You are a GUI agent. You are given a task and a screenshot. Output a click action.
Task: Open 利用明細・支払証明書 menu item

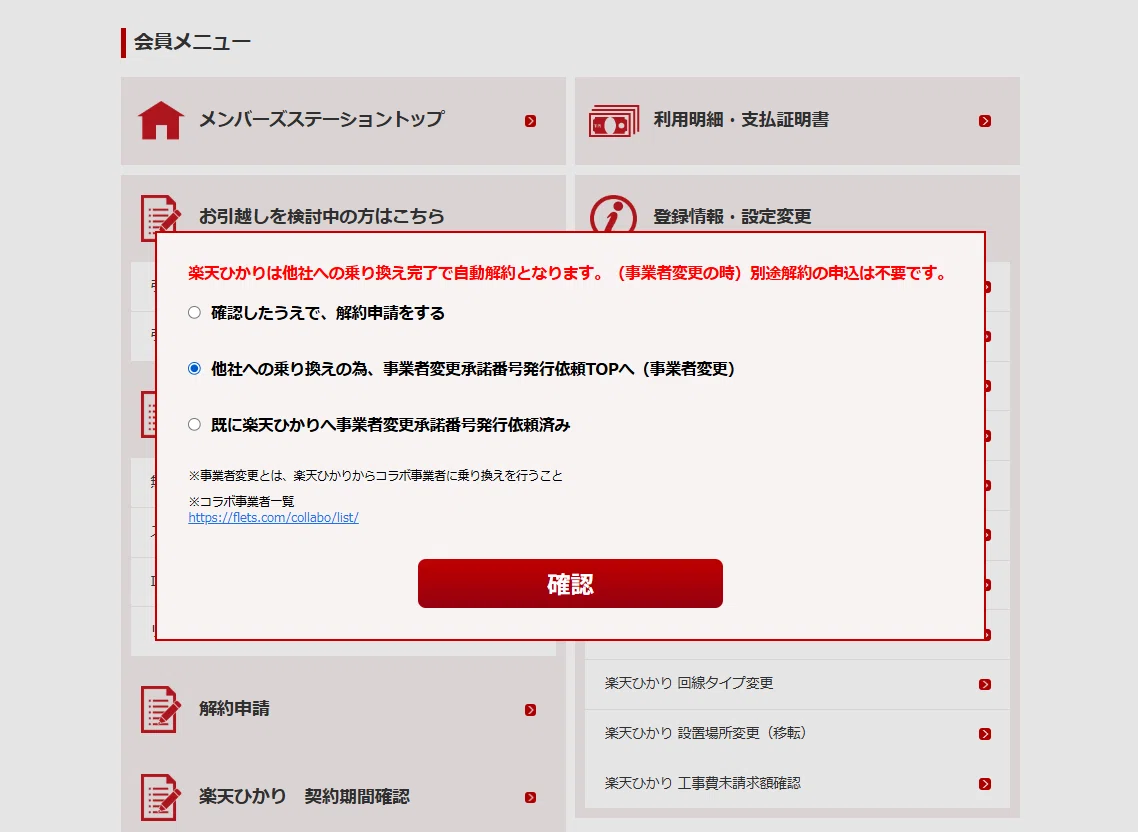click(x=741, y=120)
